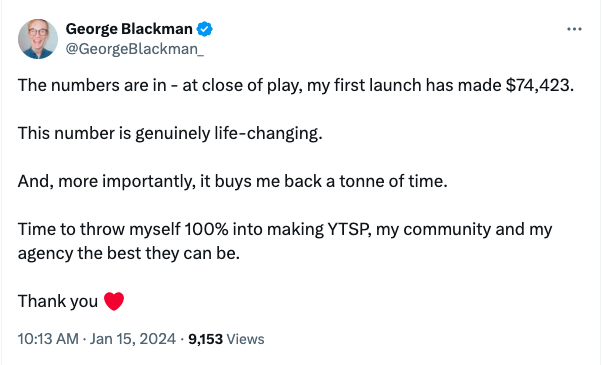Click "The numbers are in" opening text

[92, 85]
